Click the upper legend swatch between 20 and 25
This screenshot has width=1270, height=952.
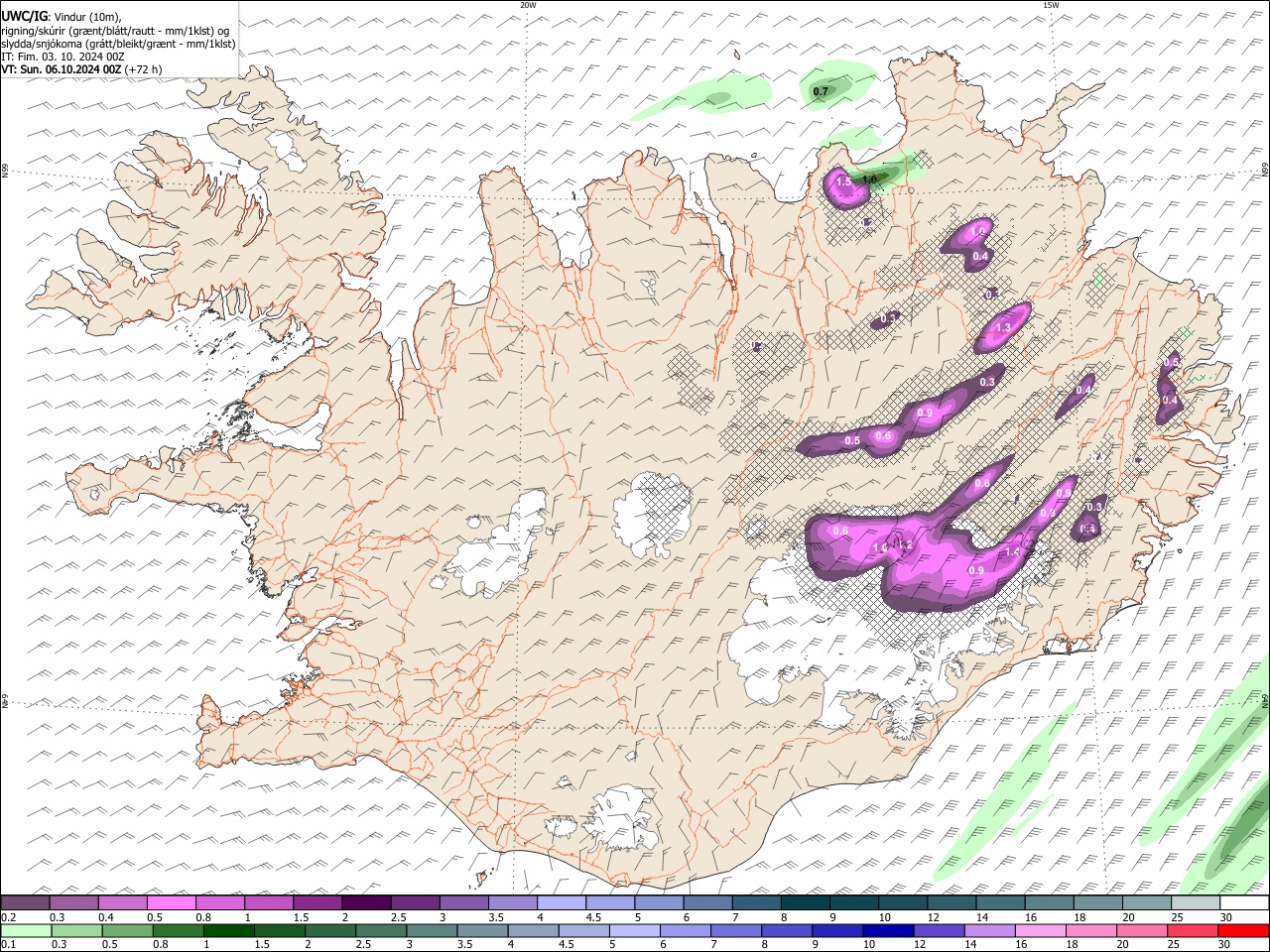pos(1146,902)
